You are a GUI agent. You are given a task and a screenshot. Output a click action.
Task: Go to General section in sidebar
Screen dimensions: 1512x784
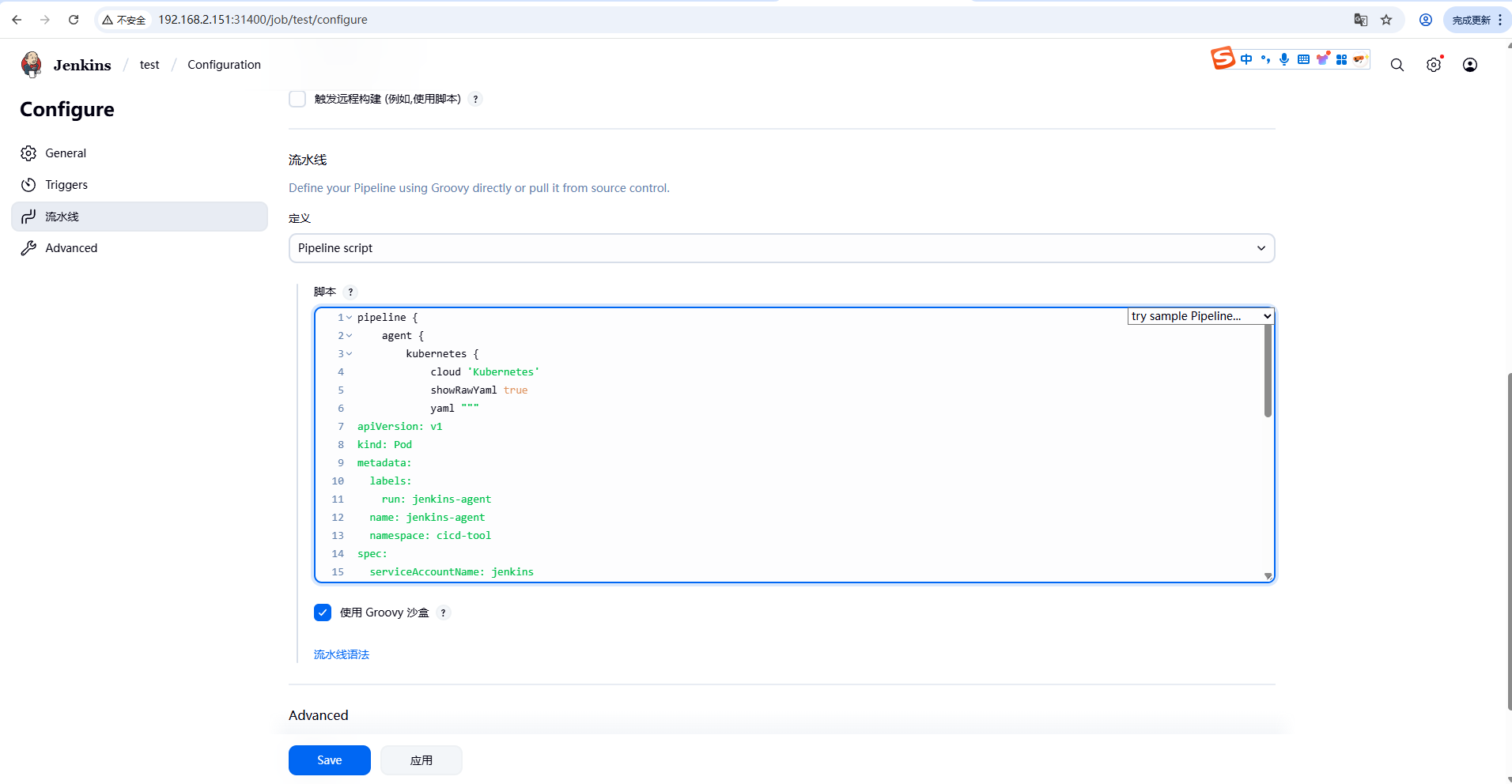coord(66,153)
